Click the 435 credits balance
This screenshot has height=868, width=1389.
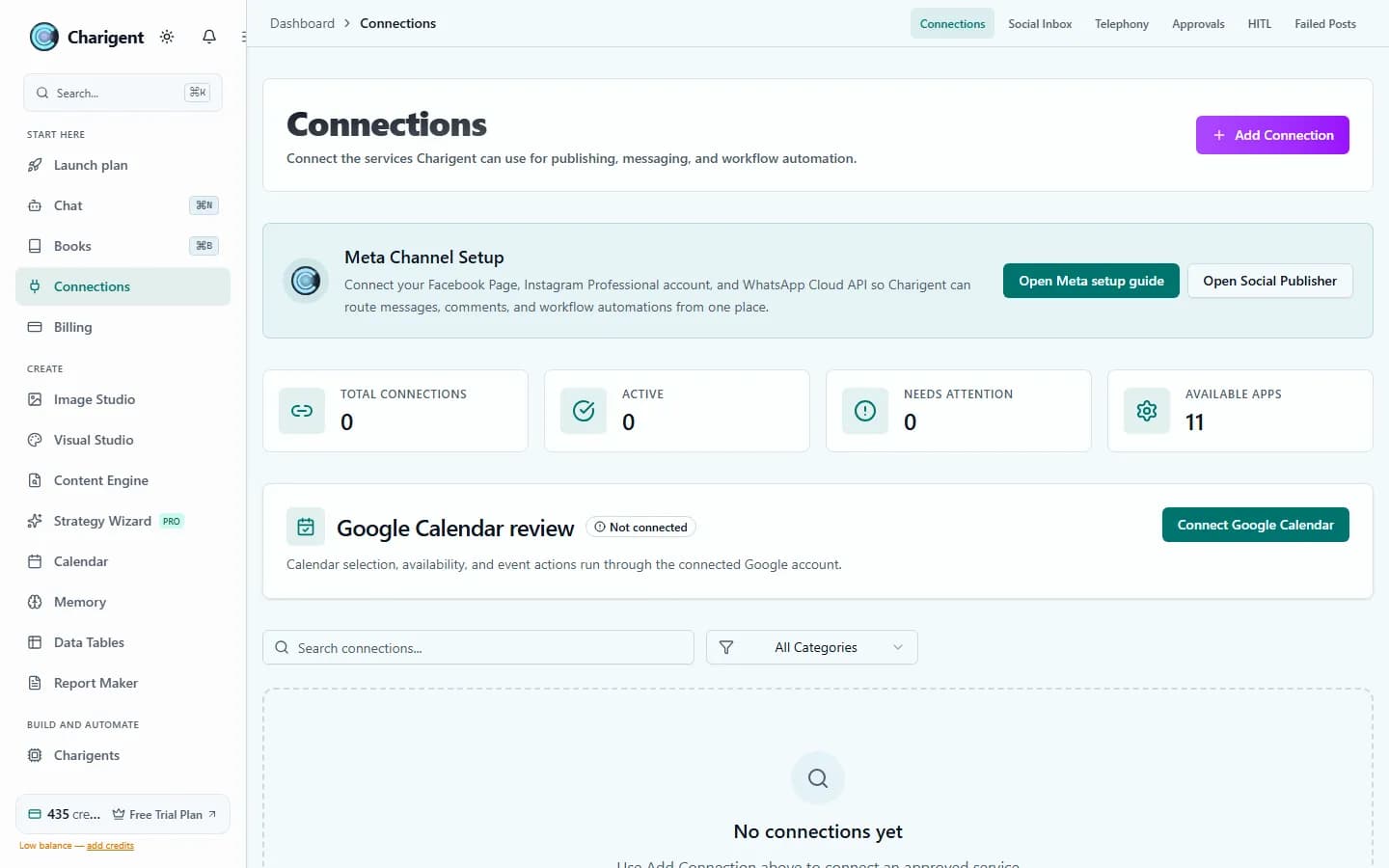click(64, 814)
